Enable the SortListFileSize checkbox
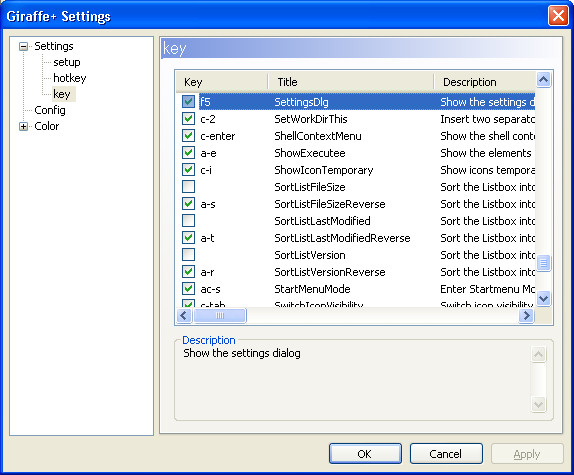This screenshot has width=574, height=475. (189, 187)
